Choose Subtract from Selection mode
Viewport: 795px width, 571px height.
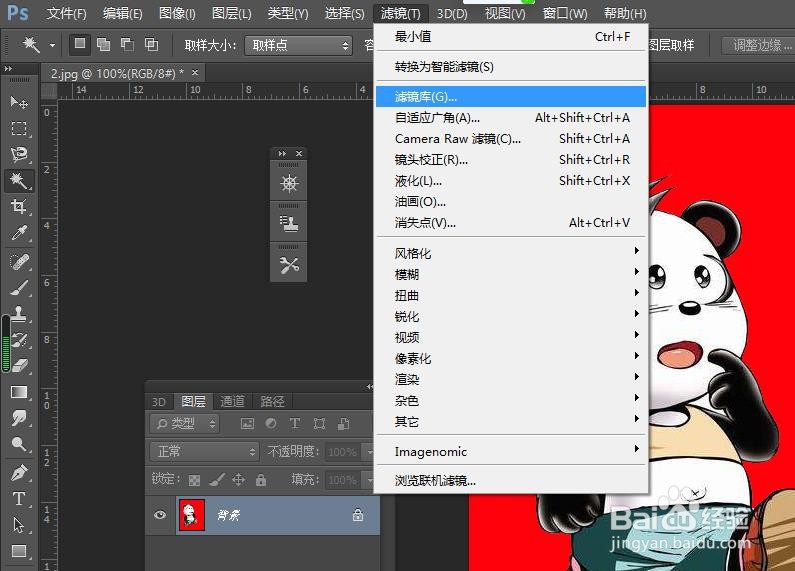[127, 45]
